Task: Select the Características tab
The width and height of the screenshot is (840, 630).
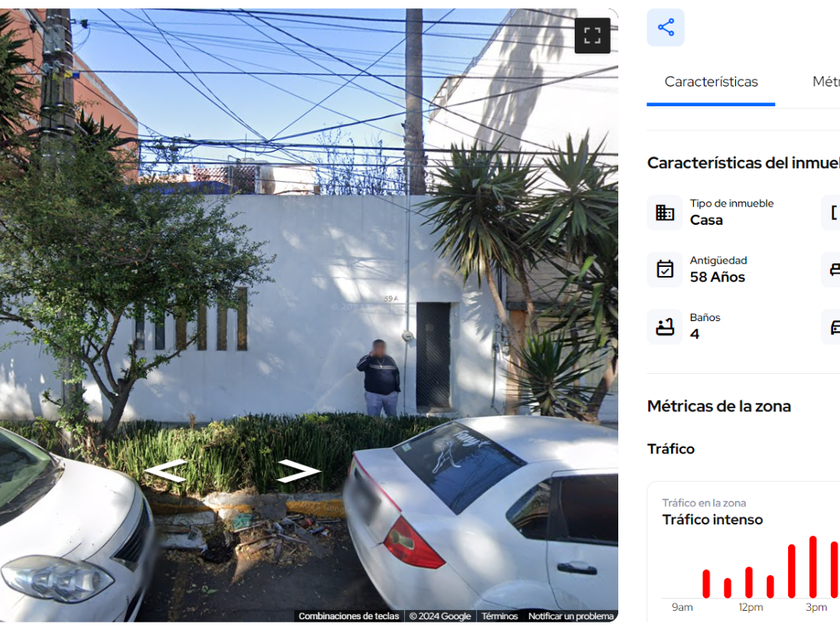Action: (x=711, y=82)
